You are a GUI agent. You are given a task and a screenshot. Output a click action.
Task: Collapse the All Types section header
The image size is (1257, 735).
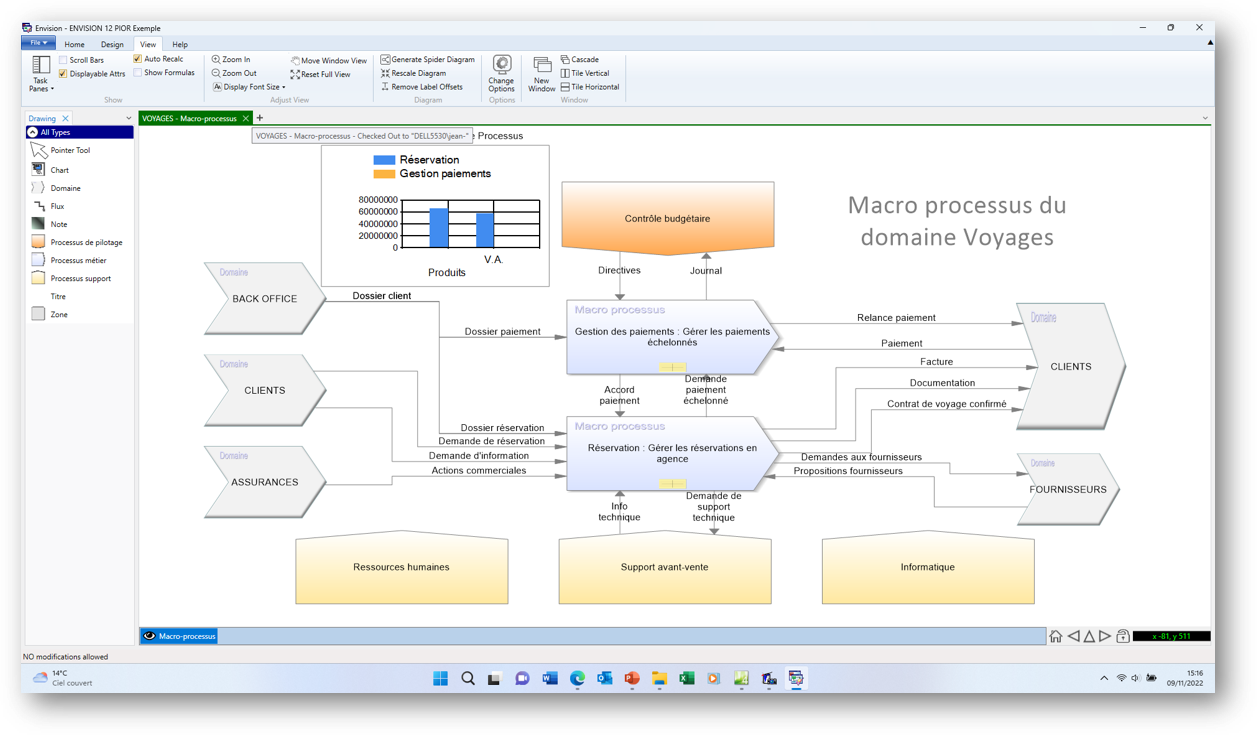[x=33, y=132]
